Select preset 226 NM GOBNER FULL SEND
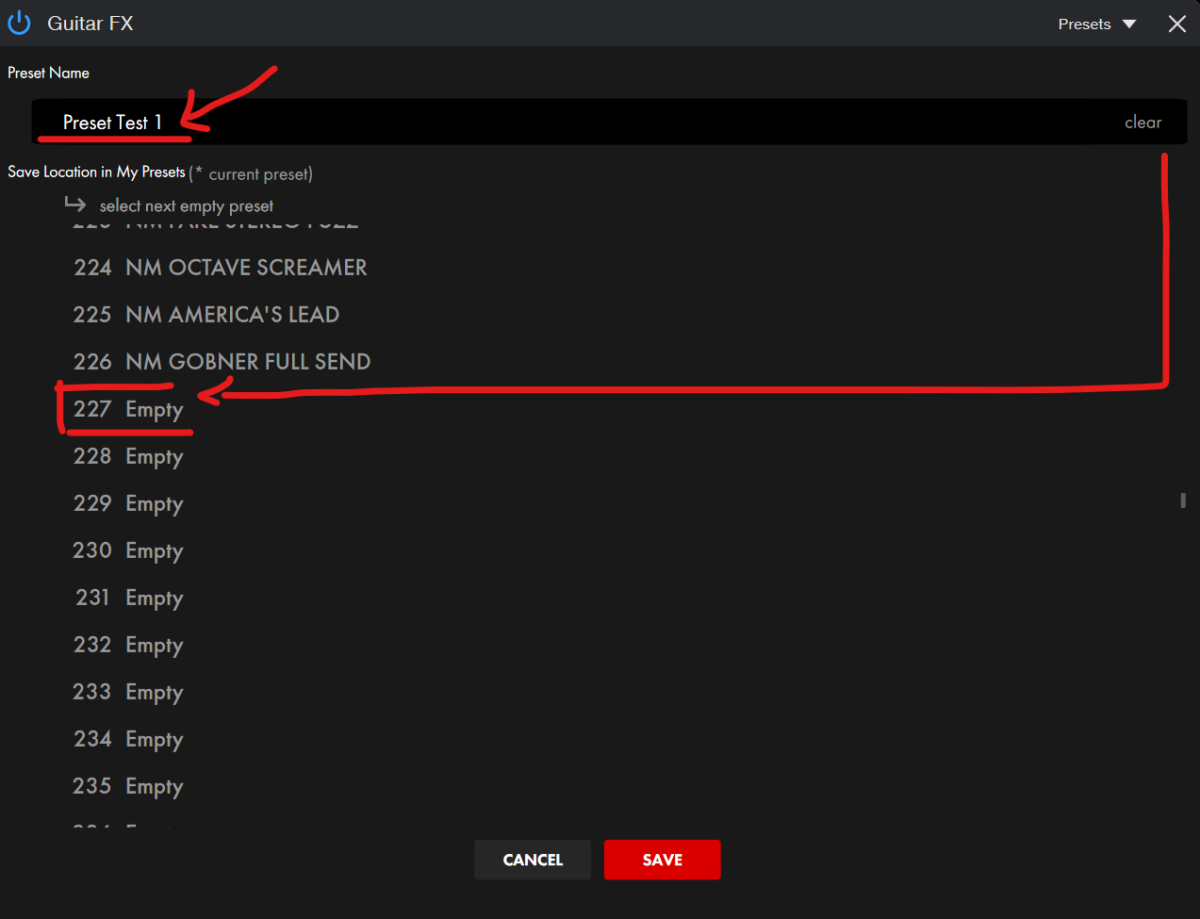This screenshot has height=919, width=1200. 221,361
